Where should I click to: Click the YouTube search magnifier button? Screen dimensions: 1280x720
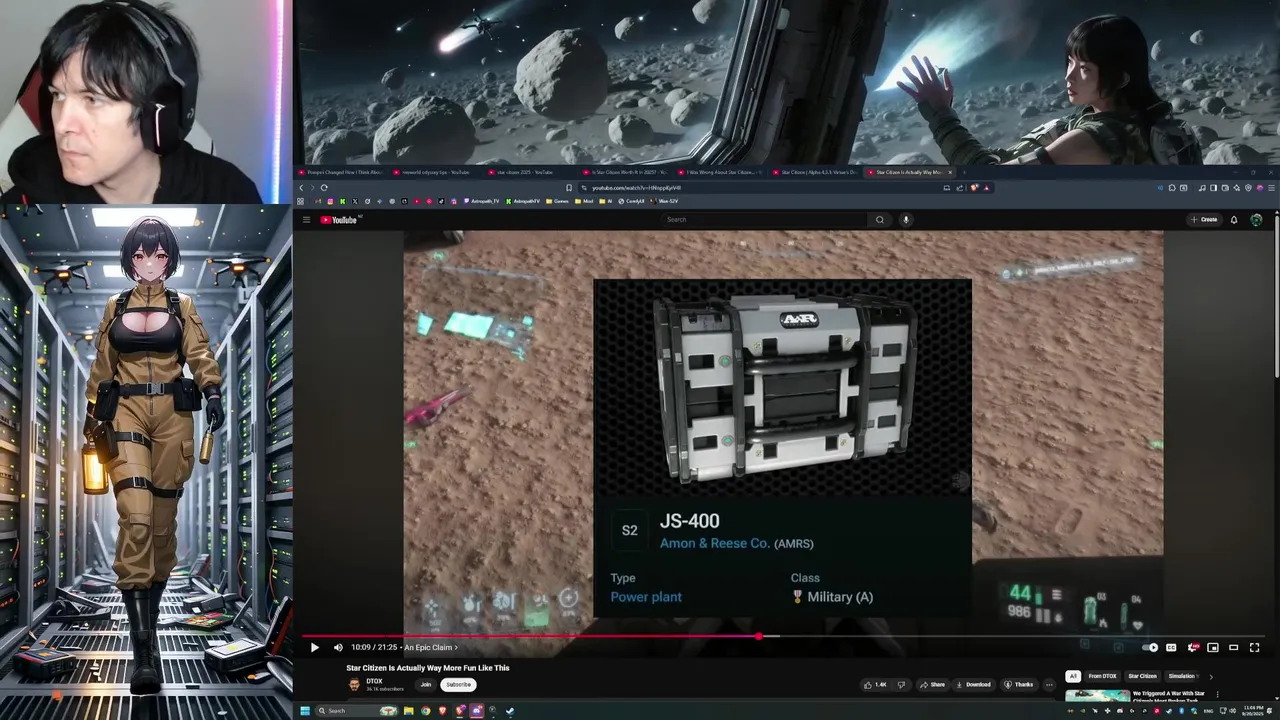pyautogui.click(x=880, y=220)
